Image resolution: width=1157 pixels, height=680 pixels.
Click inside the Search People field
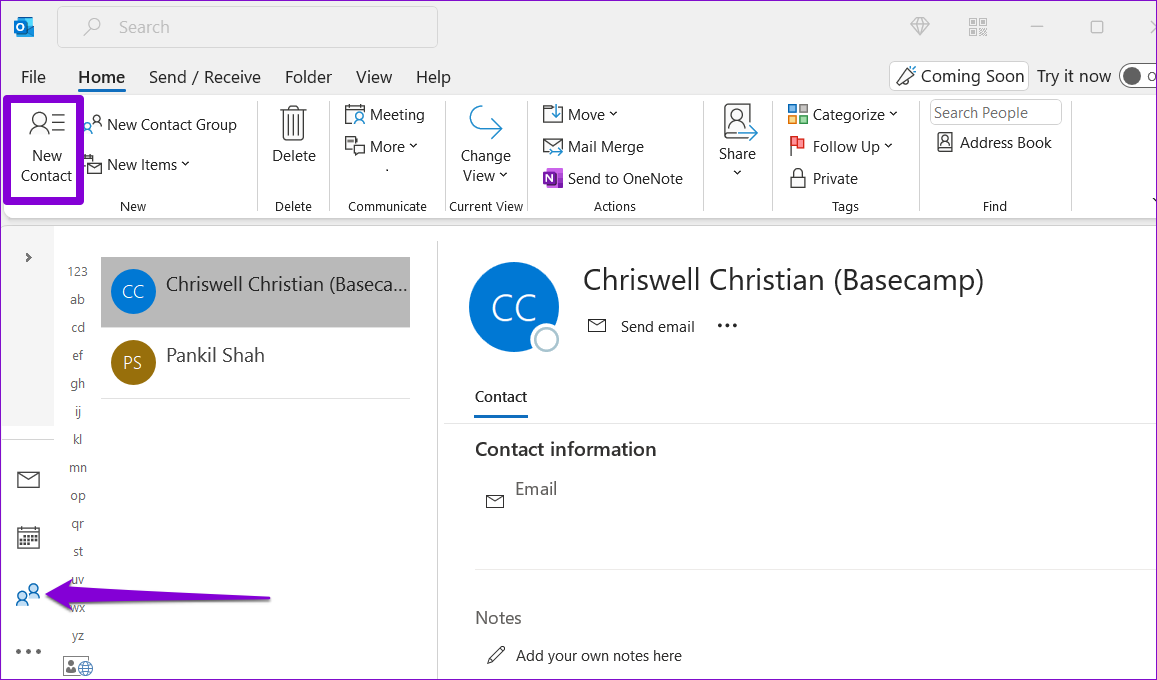(x=994, y=112)
